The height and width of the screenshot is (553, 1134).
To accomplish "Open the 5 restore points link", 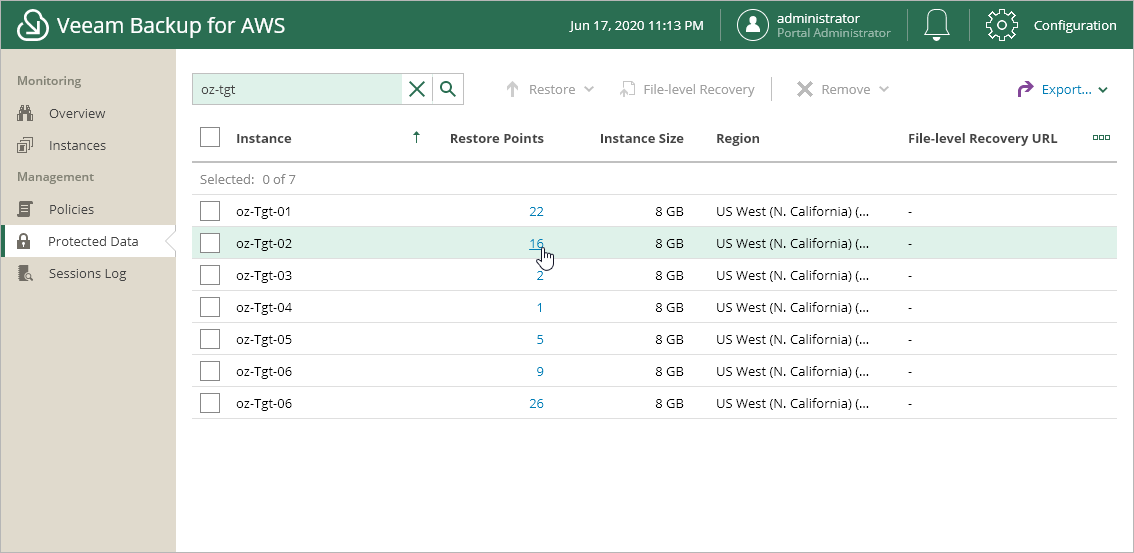I will pyautogui.click(x=540, y=339).
